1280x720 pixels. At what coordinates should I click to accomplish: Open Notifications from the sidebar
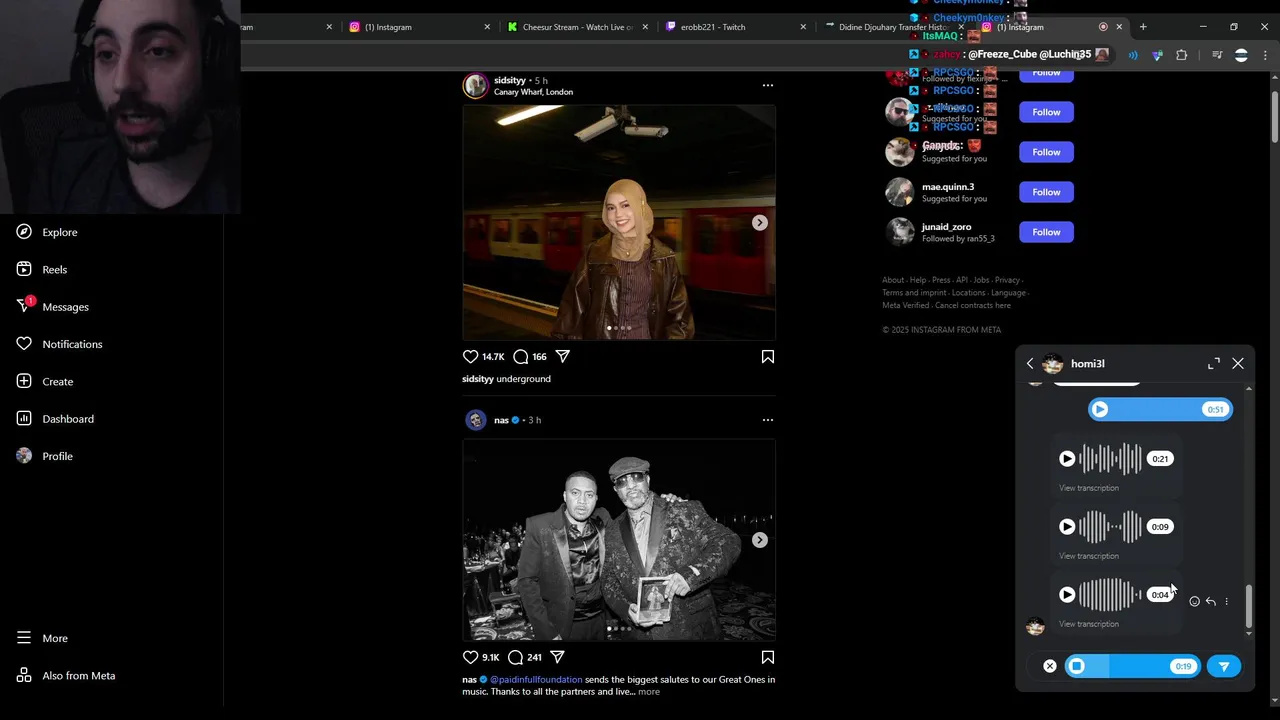(x=60, y=344)
